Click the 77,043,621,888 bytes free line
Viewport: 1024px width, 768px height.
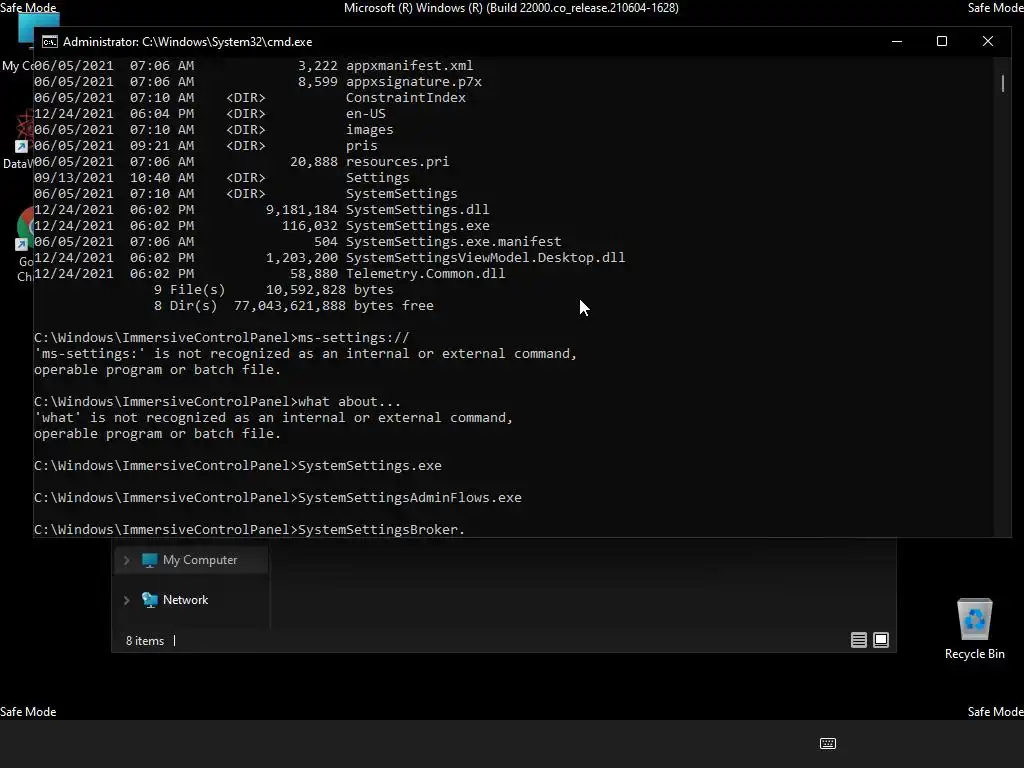pos(293,306)
